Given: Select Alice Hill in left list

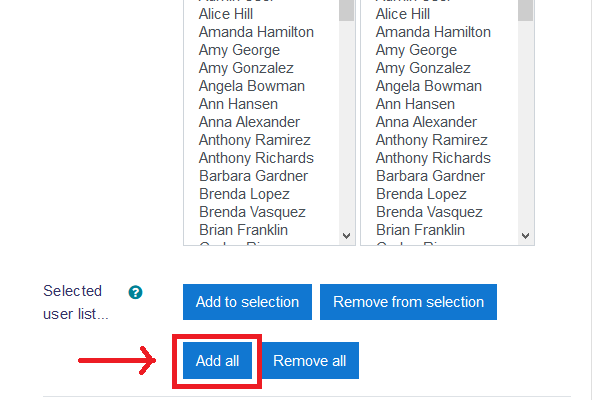Looking at the screenshot, I should (226, 14).
